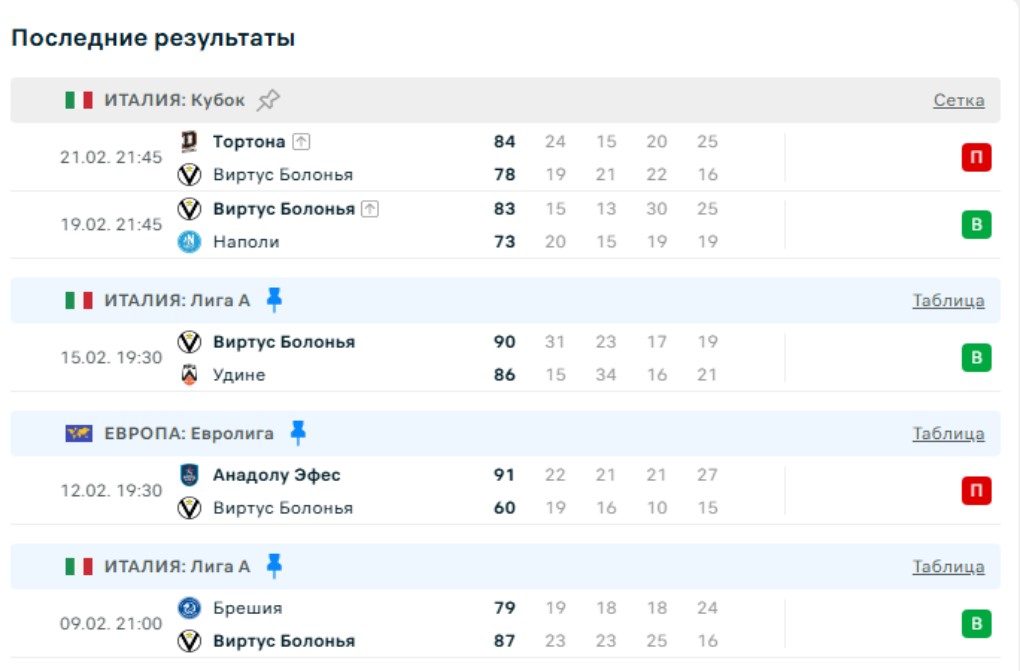Click the Tortona team logo
Screen dimensions: 1020x671
tap(189, 142)
